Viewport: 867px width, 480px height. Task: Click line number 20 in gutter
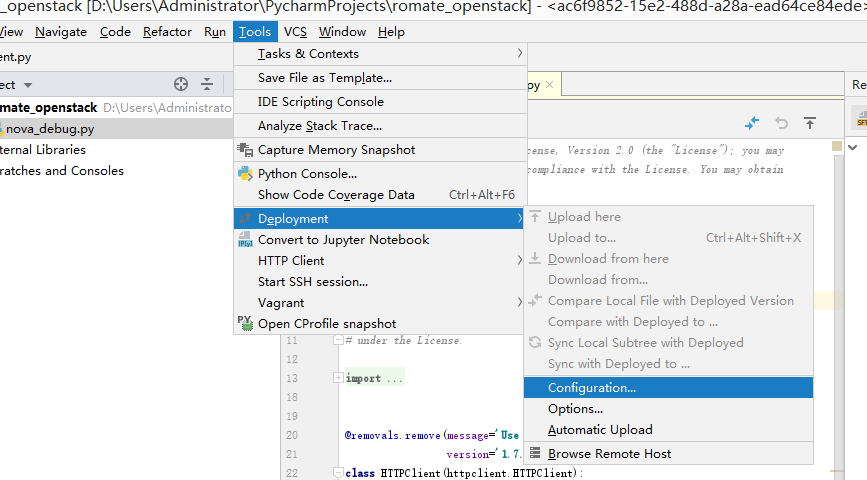[x=292, y=435]
